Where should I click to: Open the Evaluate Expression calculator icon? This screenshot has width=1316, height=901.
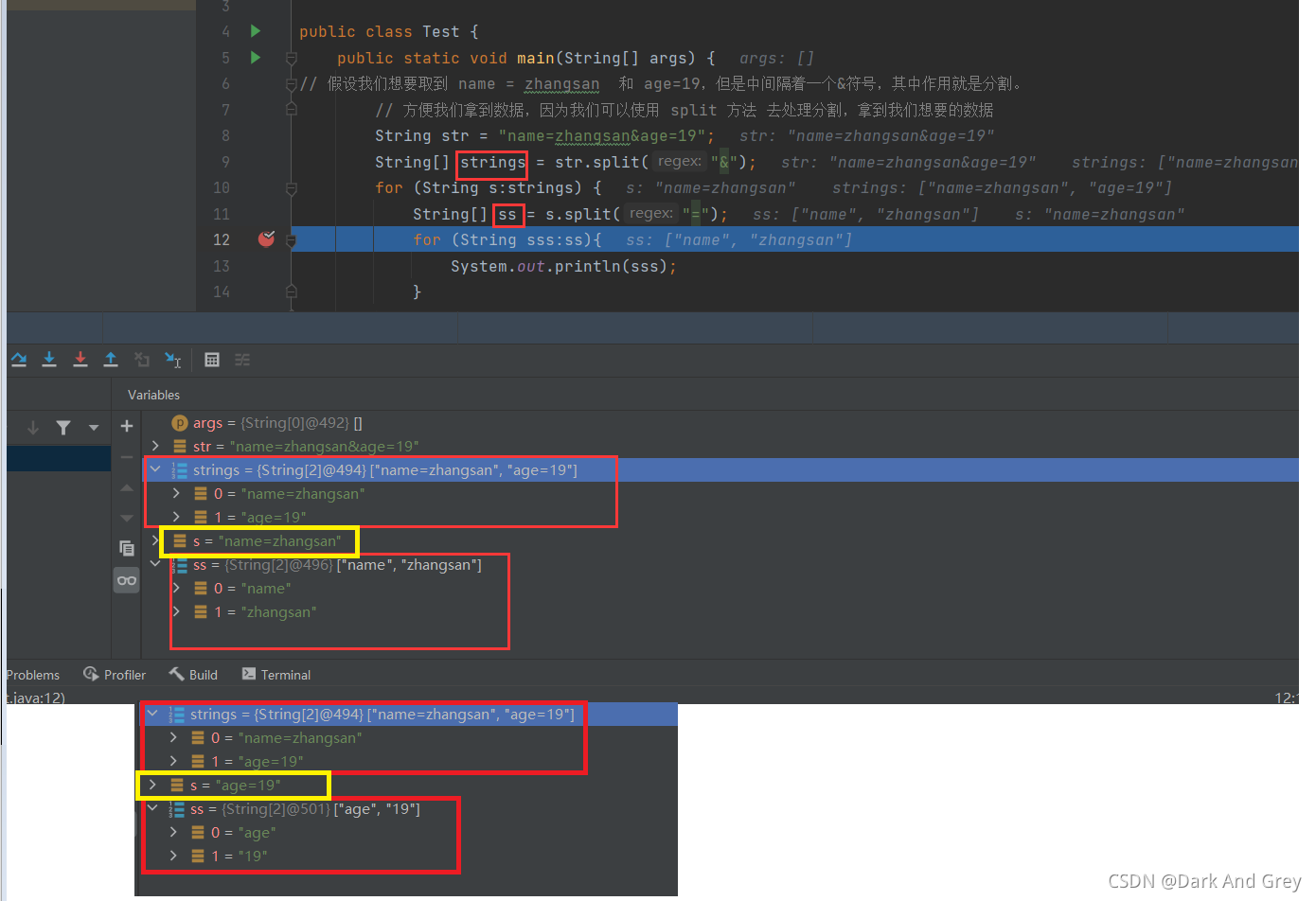[212, 360]
